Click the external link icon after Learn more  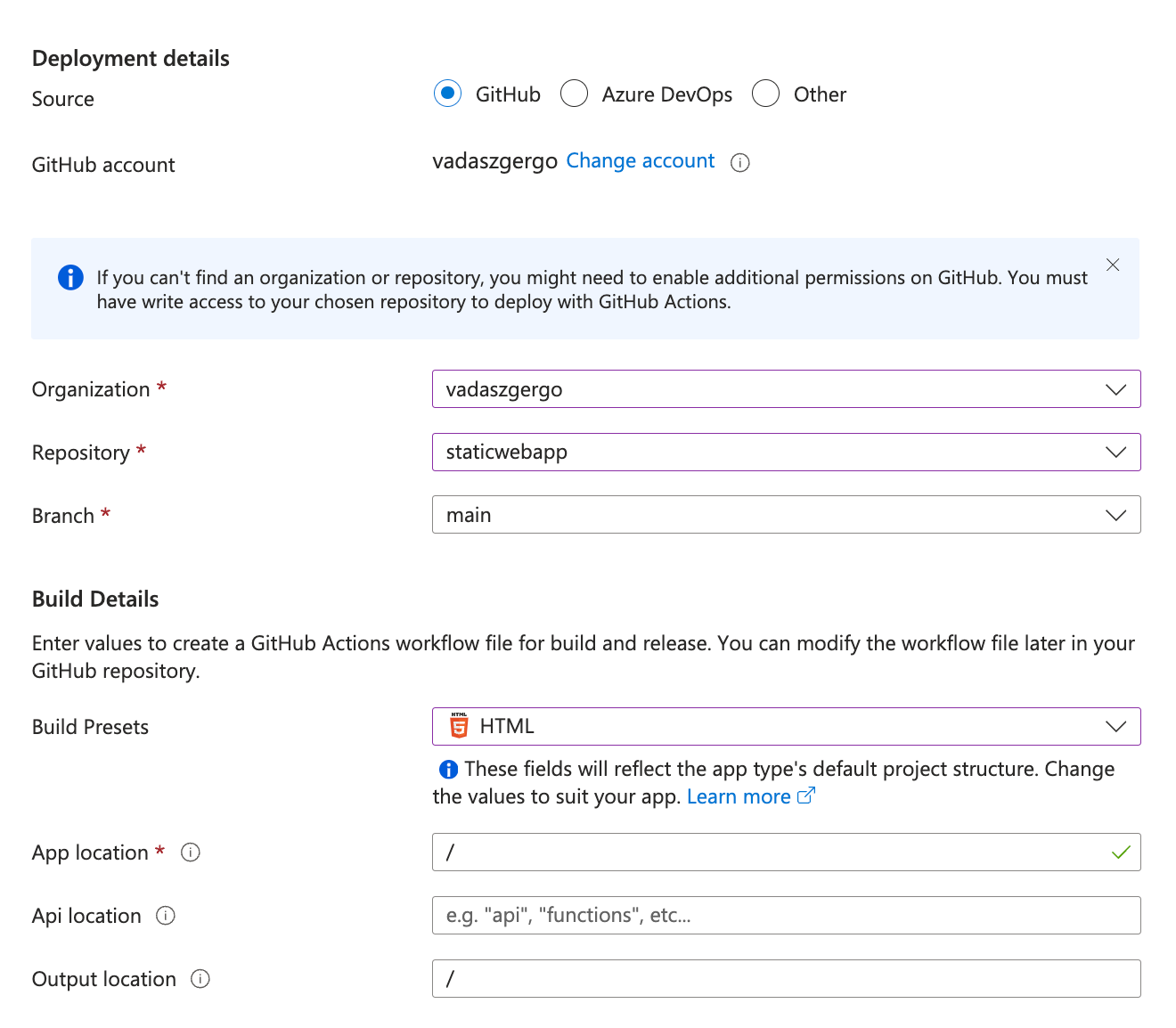pyautogui.click(x=805, y=796)
